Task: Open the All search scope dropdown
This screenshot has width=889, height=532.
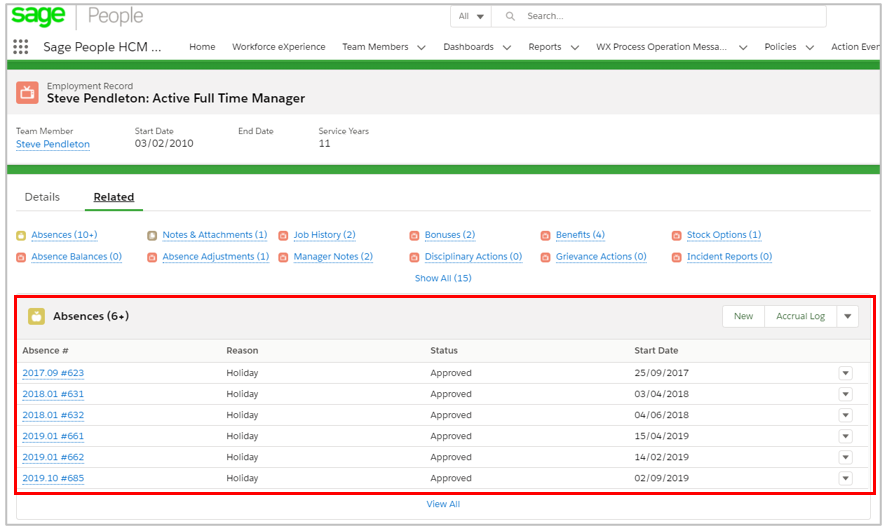Action: [471, 16]
